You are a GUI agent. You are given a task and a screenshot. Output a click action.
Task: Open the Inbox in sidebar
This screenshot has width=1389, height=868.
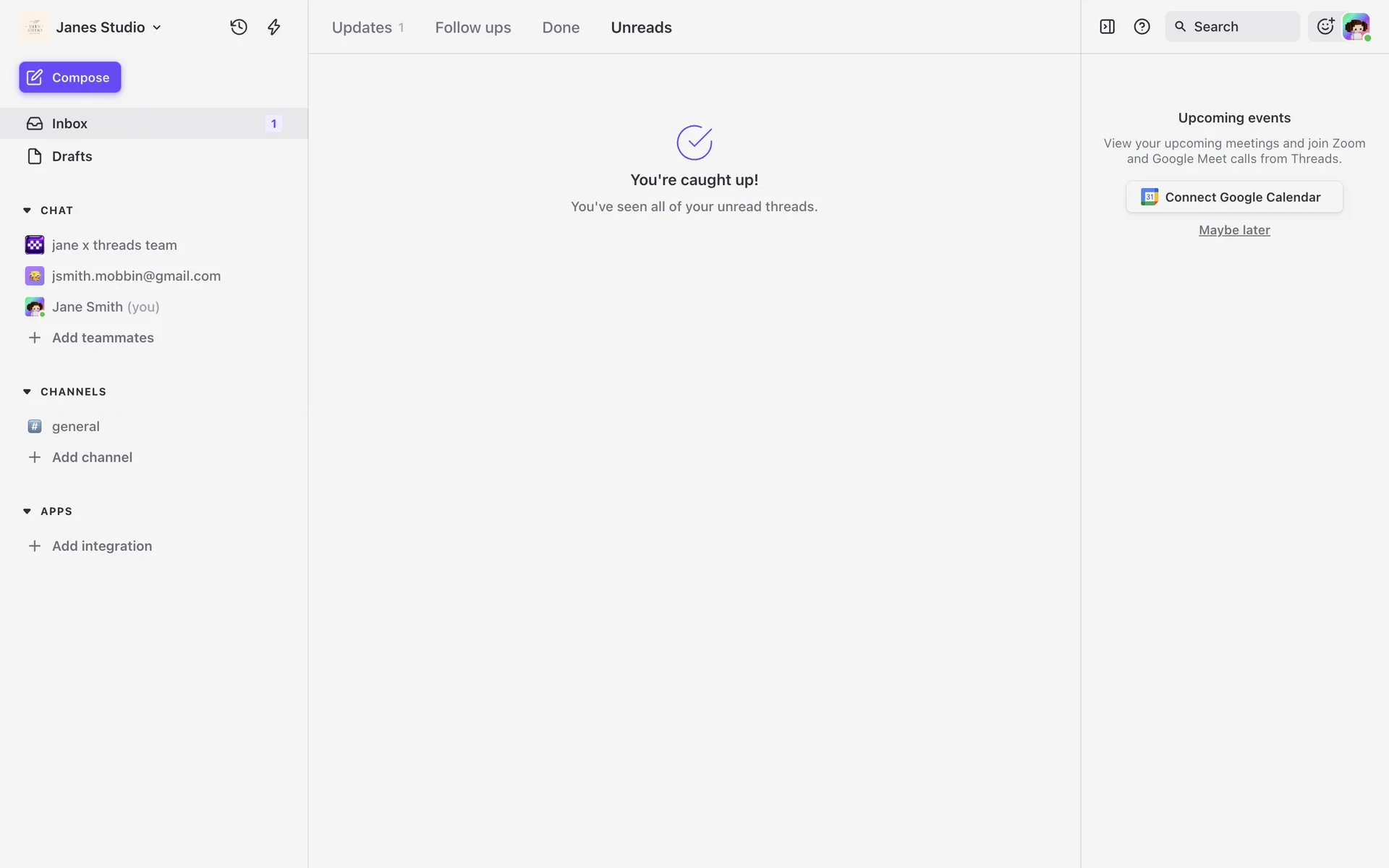(69, 124)
